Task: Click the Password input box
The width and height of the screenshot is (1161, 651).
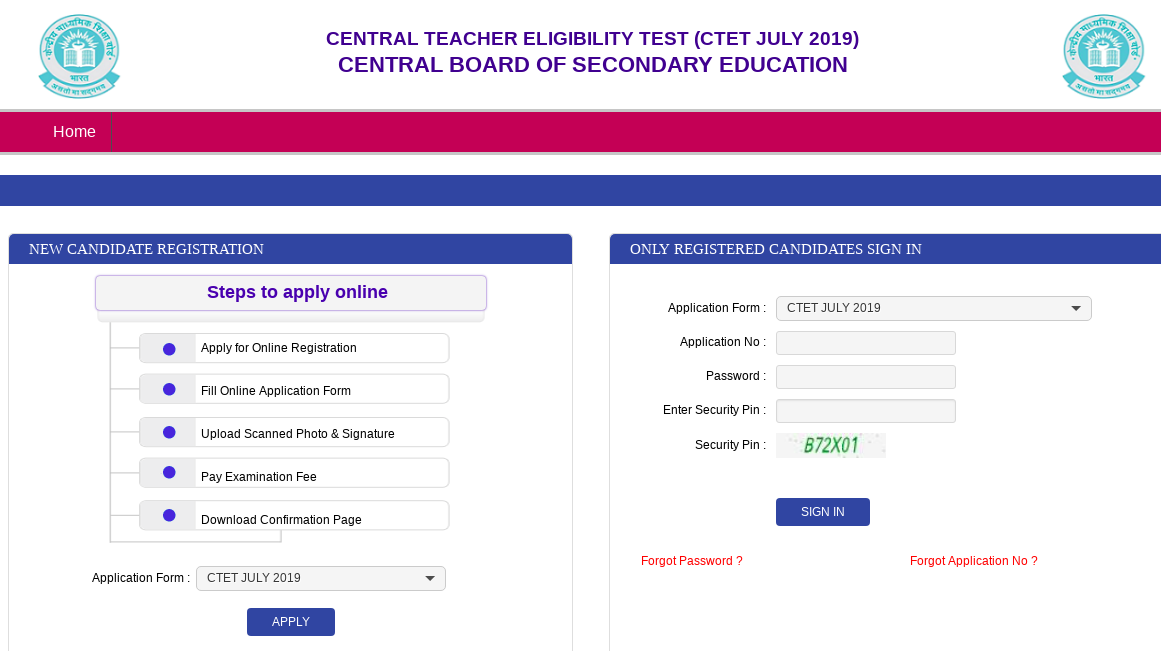Action: point(865,376)
